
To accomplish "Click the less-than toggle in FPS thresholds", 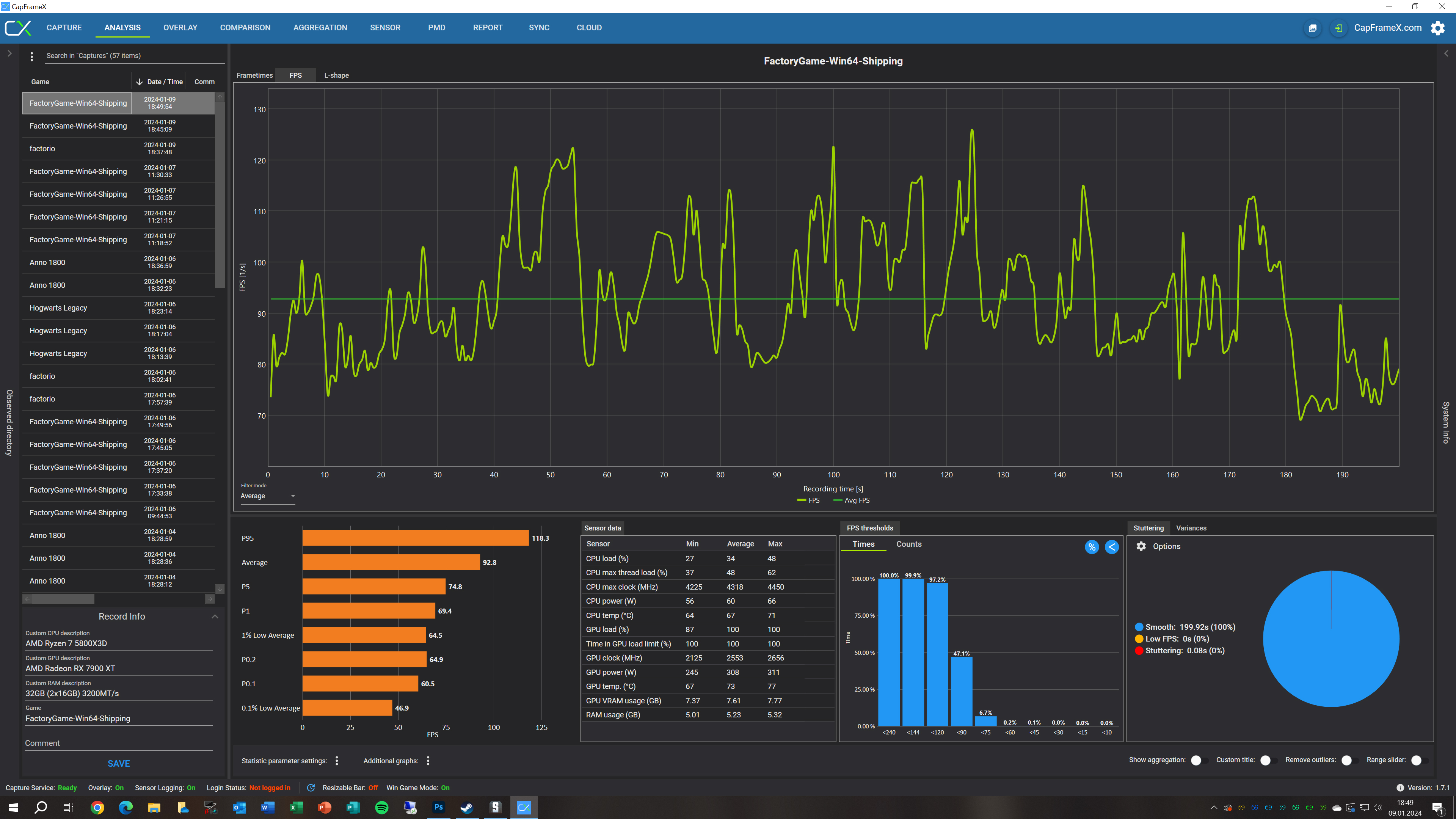I will [1111, 546].
